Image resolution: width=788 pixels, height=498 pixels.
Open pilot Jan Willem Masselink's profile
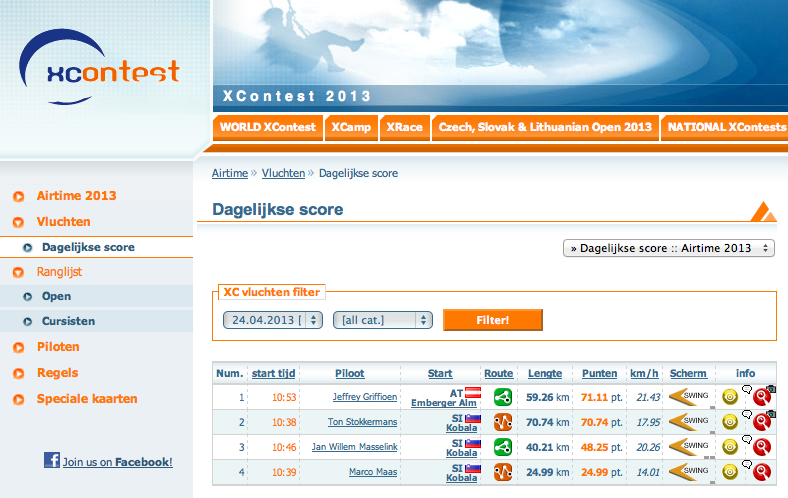355,447
